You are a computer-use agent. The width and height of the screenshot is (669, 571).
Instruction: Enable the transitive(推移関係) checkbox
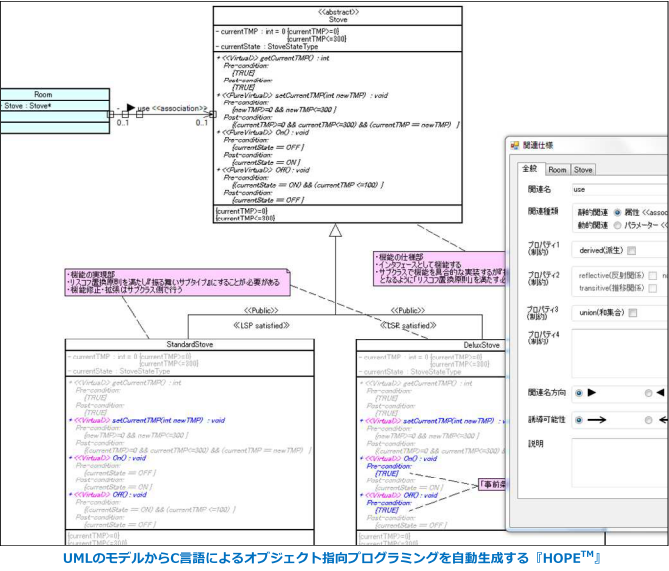coord(652,288)
